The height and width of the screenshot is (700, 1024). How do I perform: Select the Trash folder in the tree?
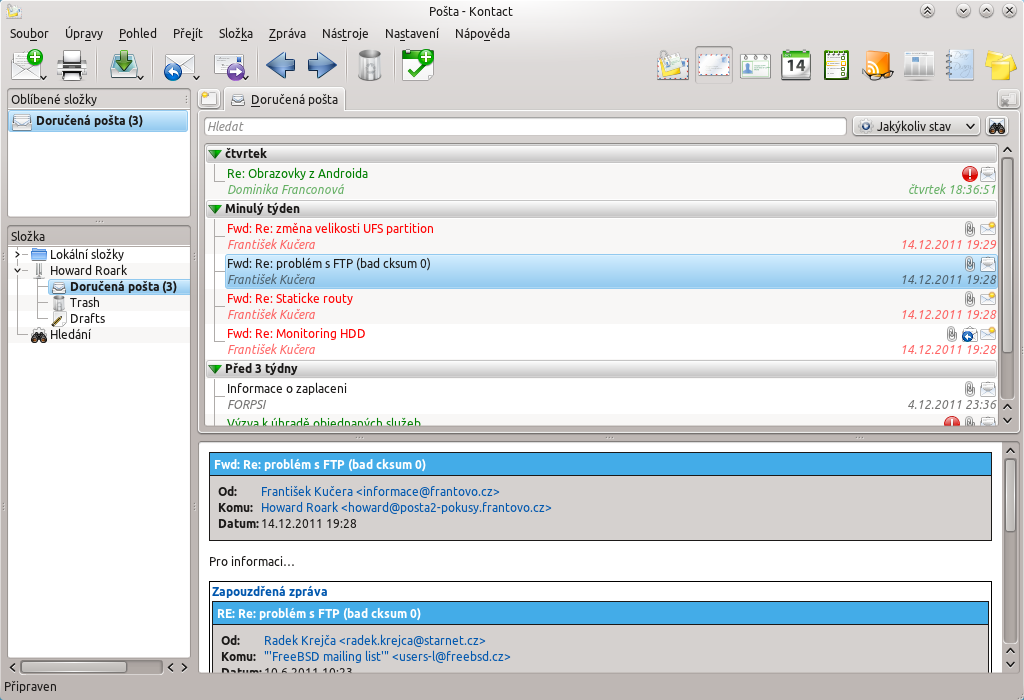[x=84, y=302]
